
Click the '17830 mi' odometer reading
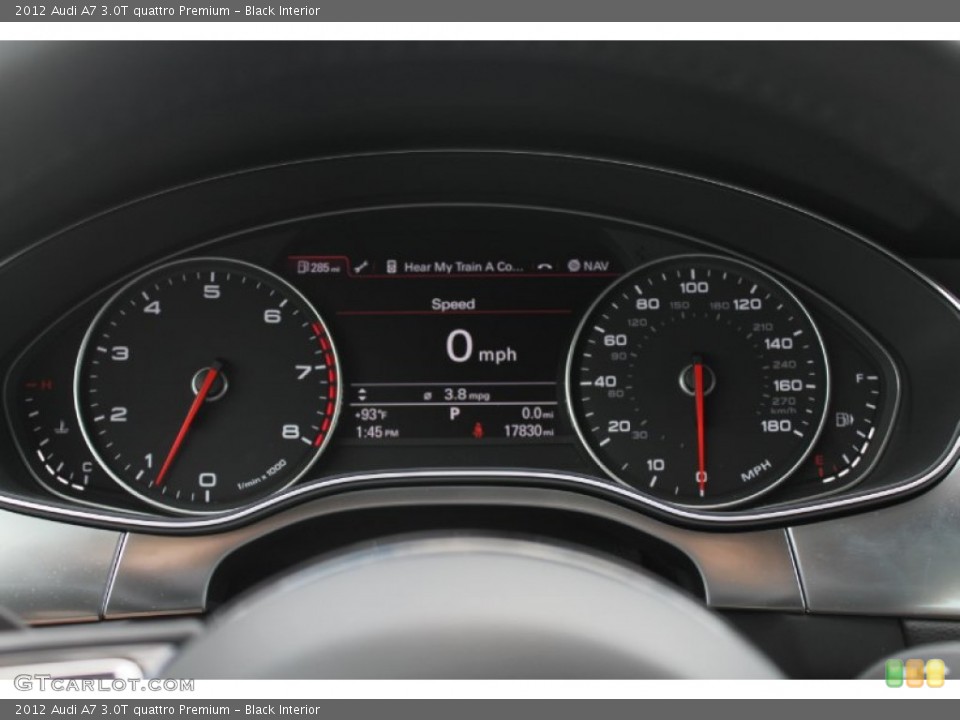[x=528, y=431]
